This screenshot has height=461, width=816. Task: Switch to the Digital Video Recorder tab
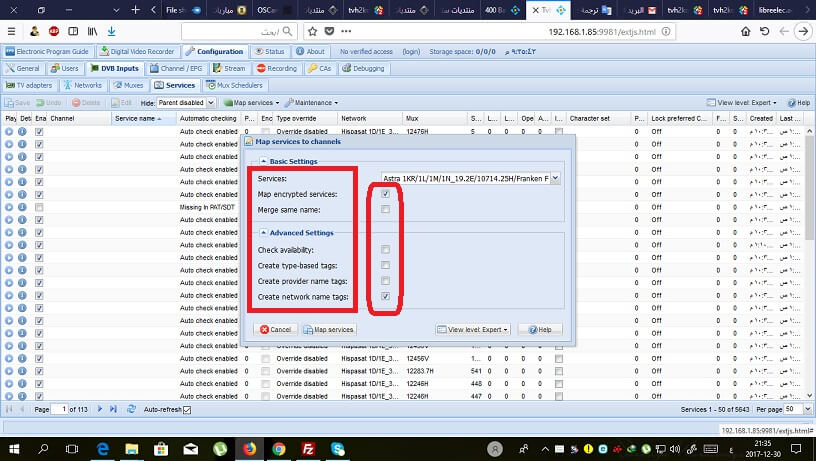[x=140, y=51]
